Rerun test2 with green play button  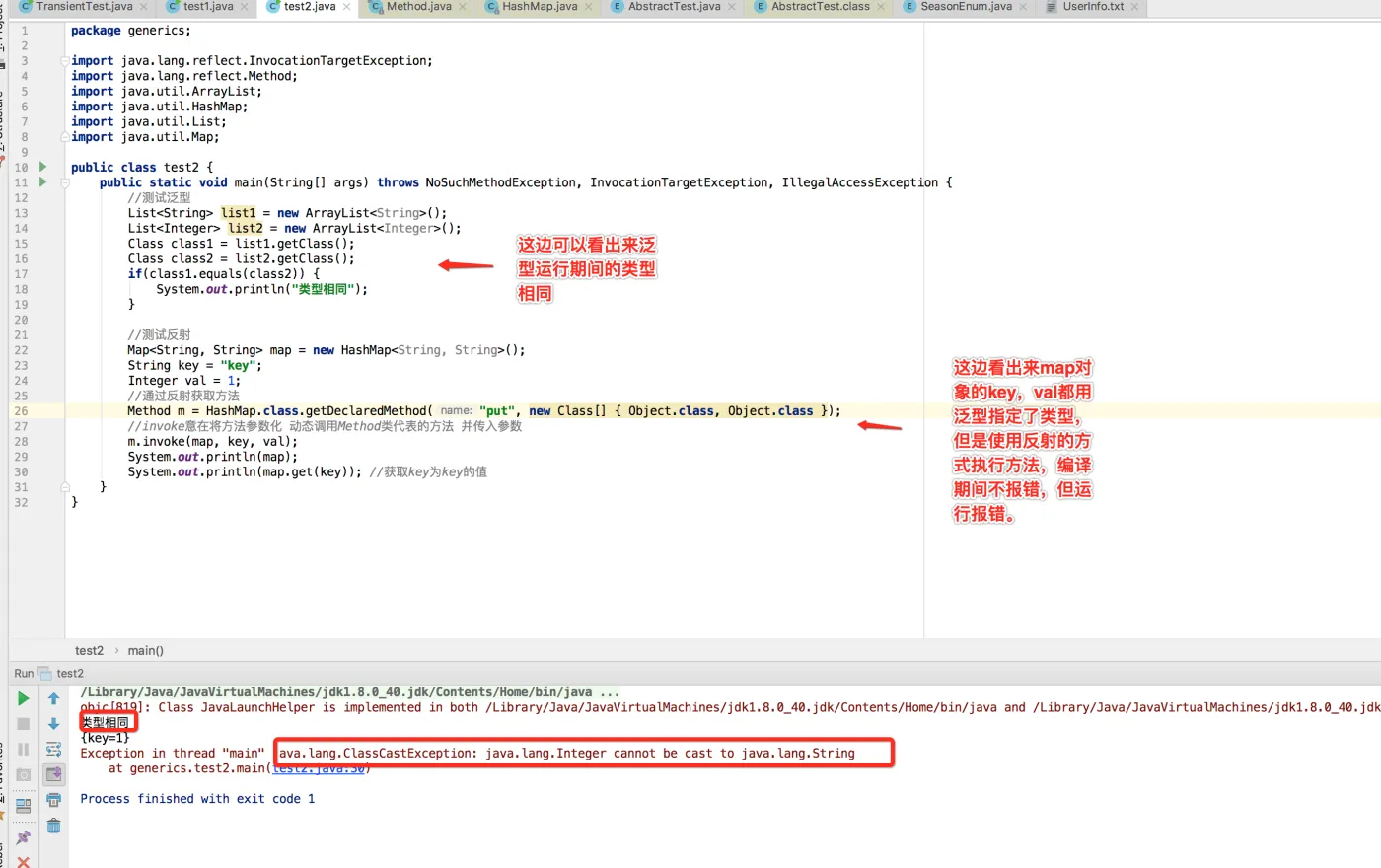[23, 698]
